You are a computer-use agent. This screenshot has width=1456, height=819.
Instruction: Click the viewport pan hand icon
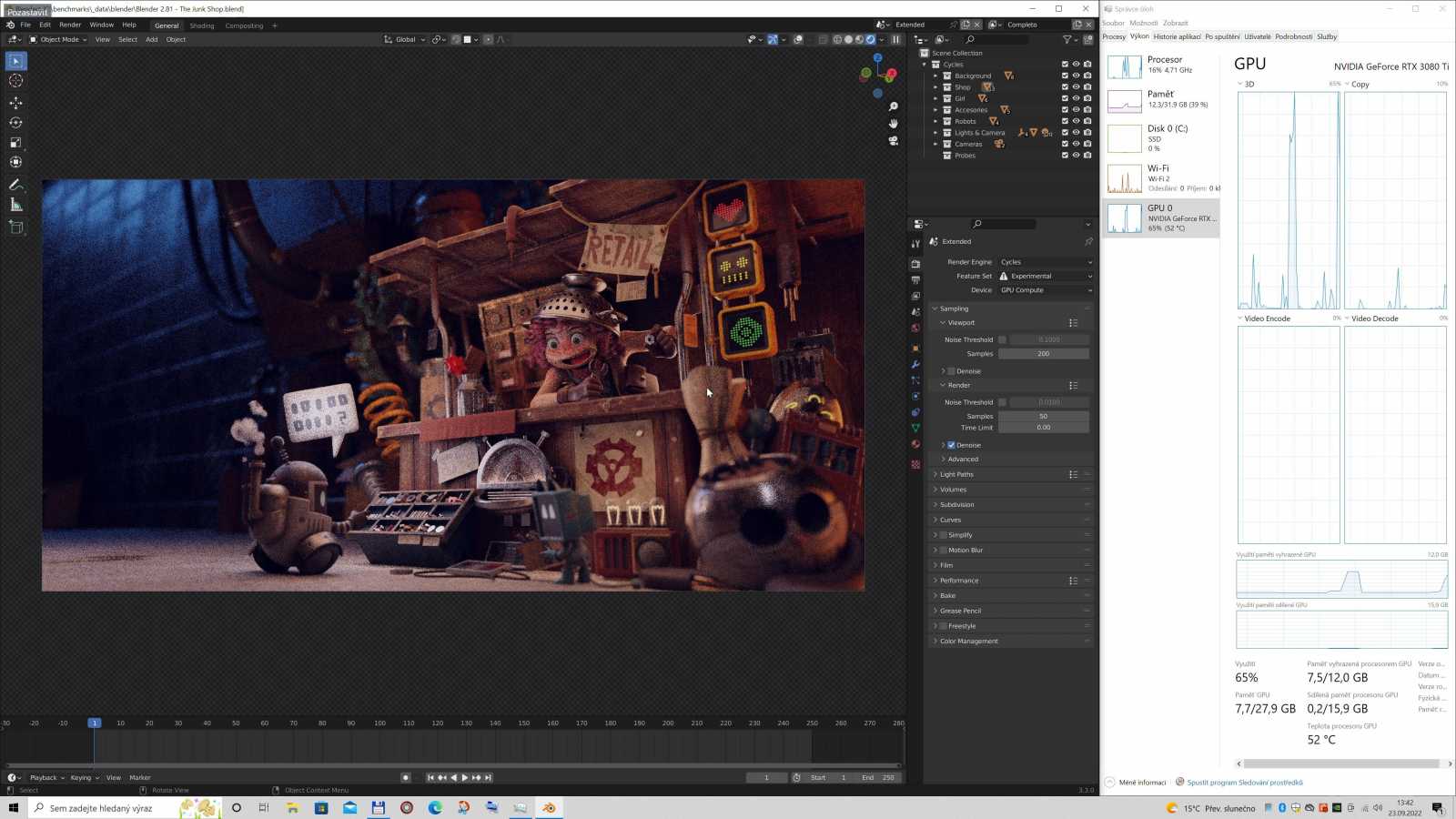click(893, 124)
